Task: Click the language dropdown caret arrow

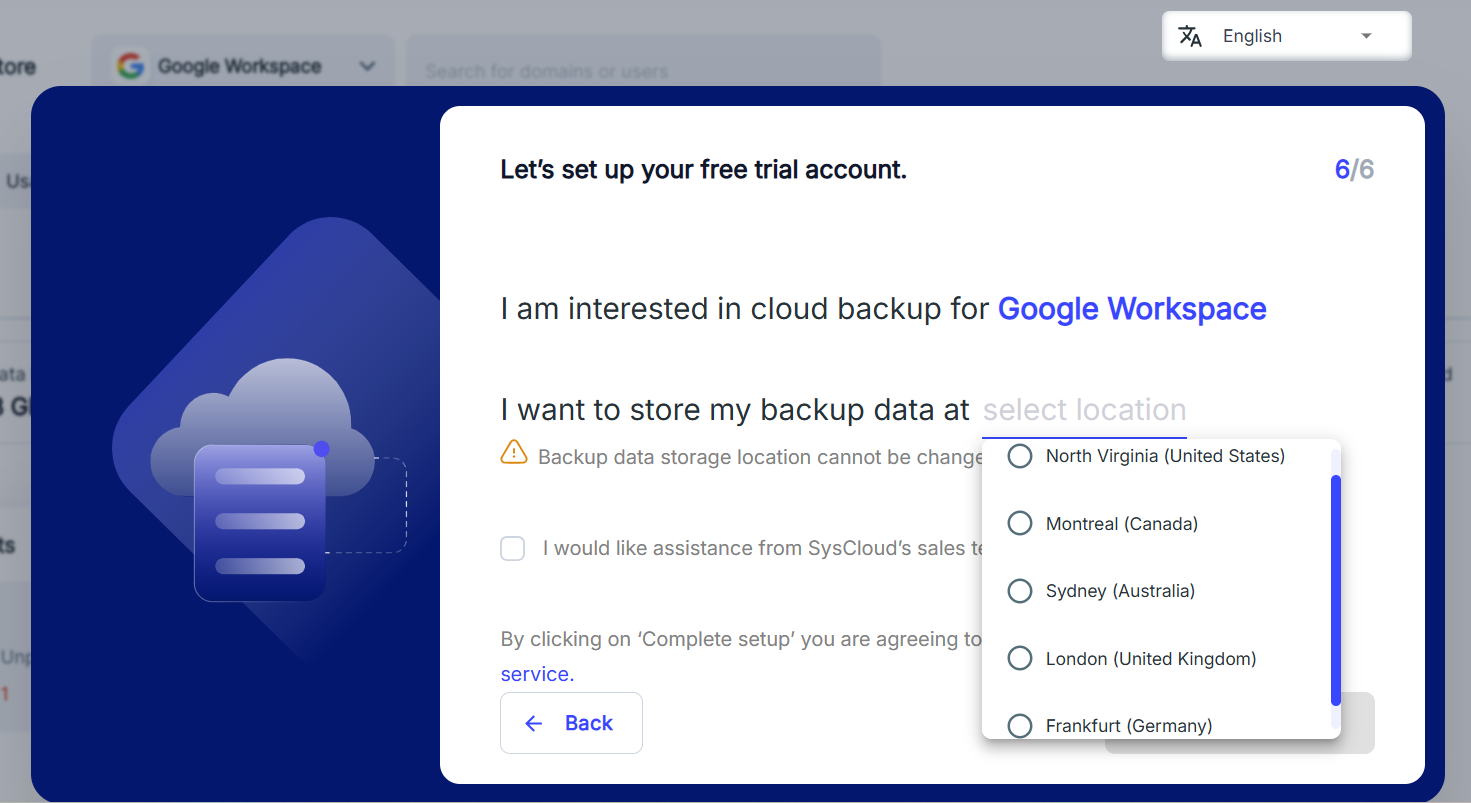Action: coord(1366,37)
